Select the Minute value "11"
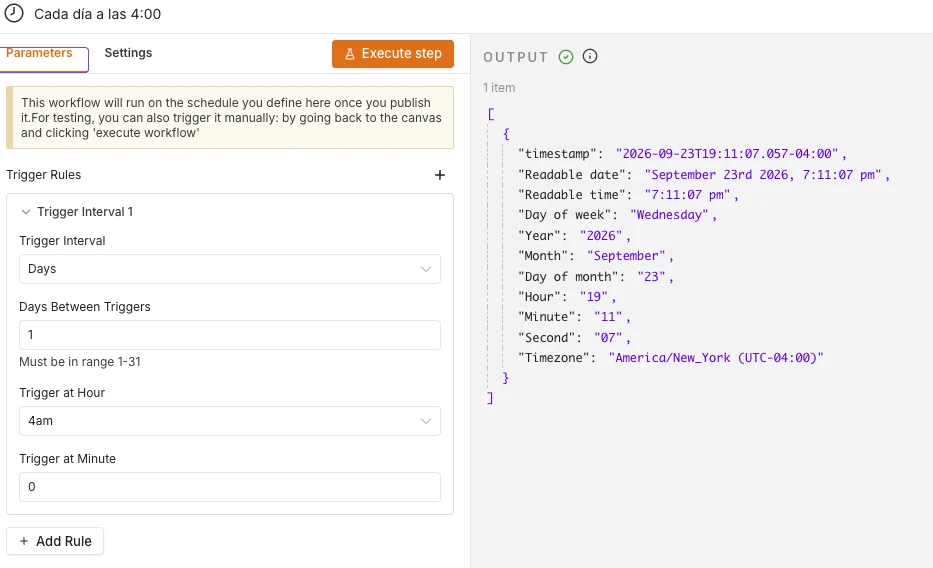The image size is (933, 568). coord(608,316)
